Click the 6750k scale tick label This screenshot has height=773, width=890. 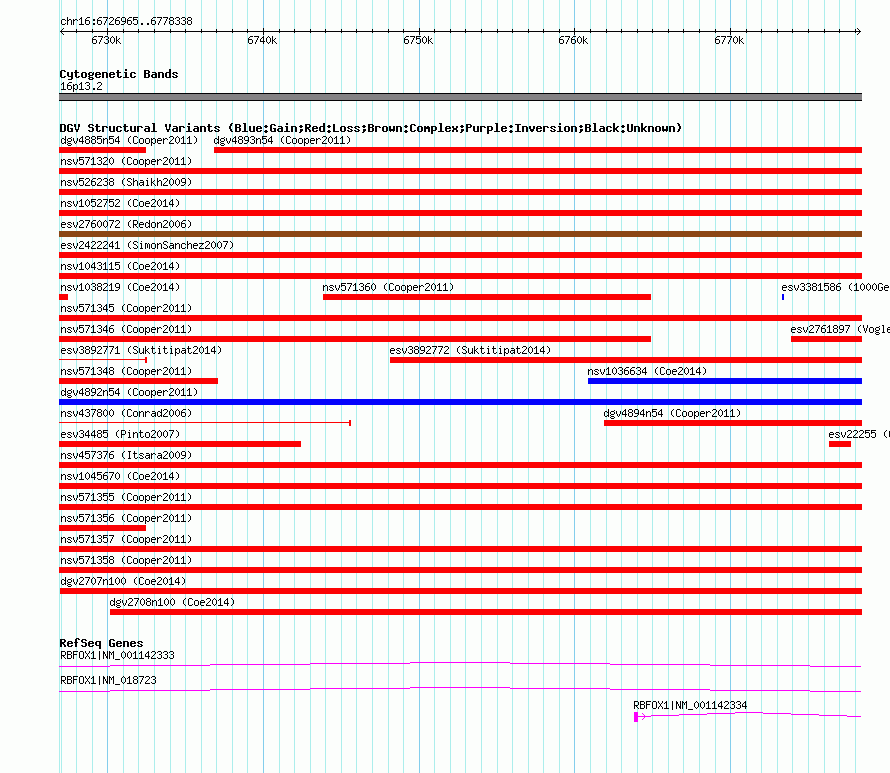(418, 40)
